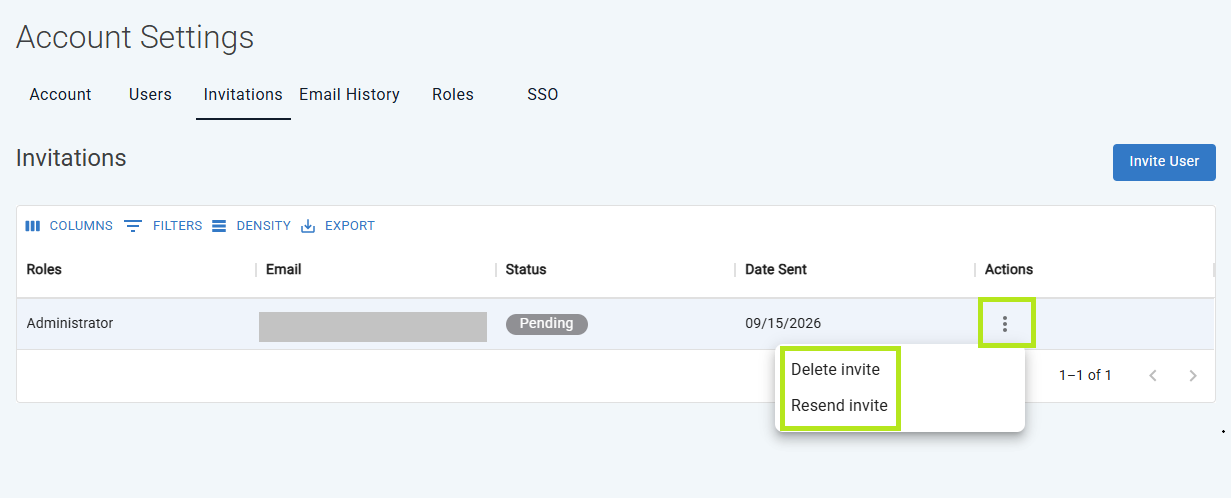Image resolution: width=1231 pixels, height=498 pixels.
Task: Export the invitations table
Action: point(338,226)
